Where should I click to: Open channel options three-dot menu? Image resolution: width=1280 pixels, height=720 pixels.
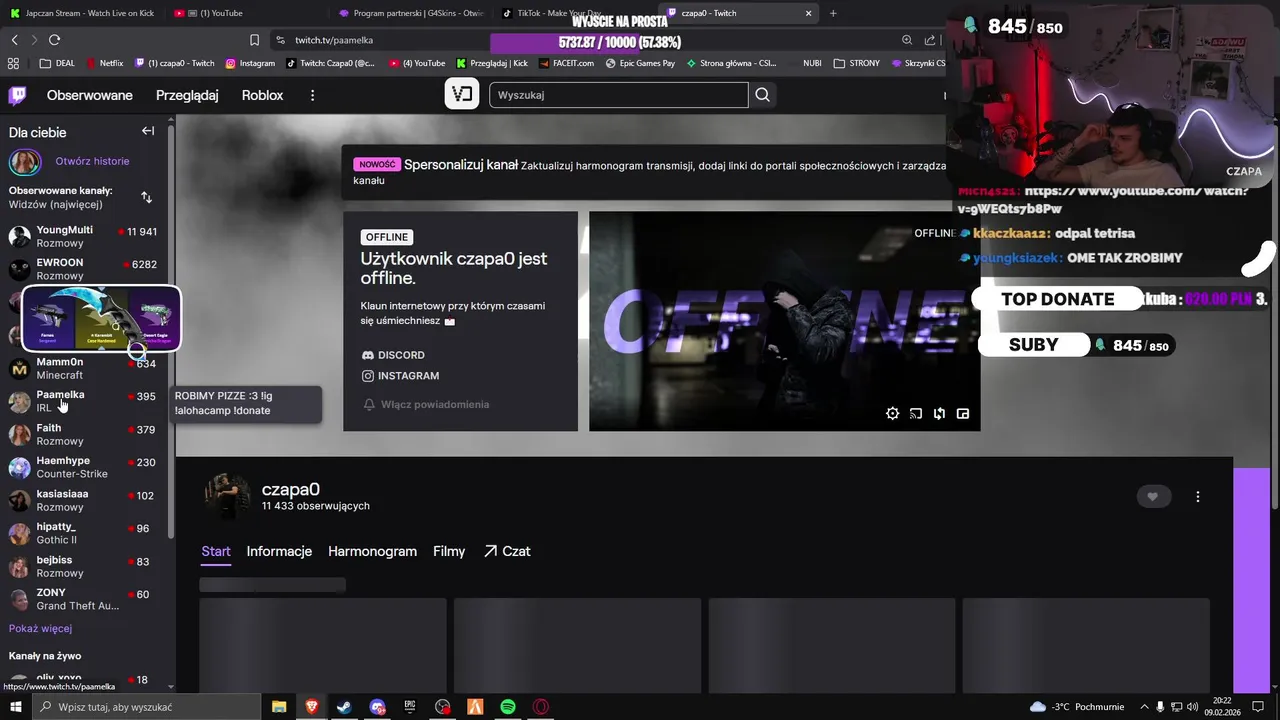[x=1197, y=496]
